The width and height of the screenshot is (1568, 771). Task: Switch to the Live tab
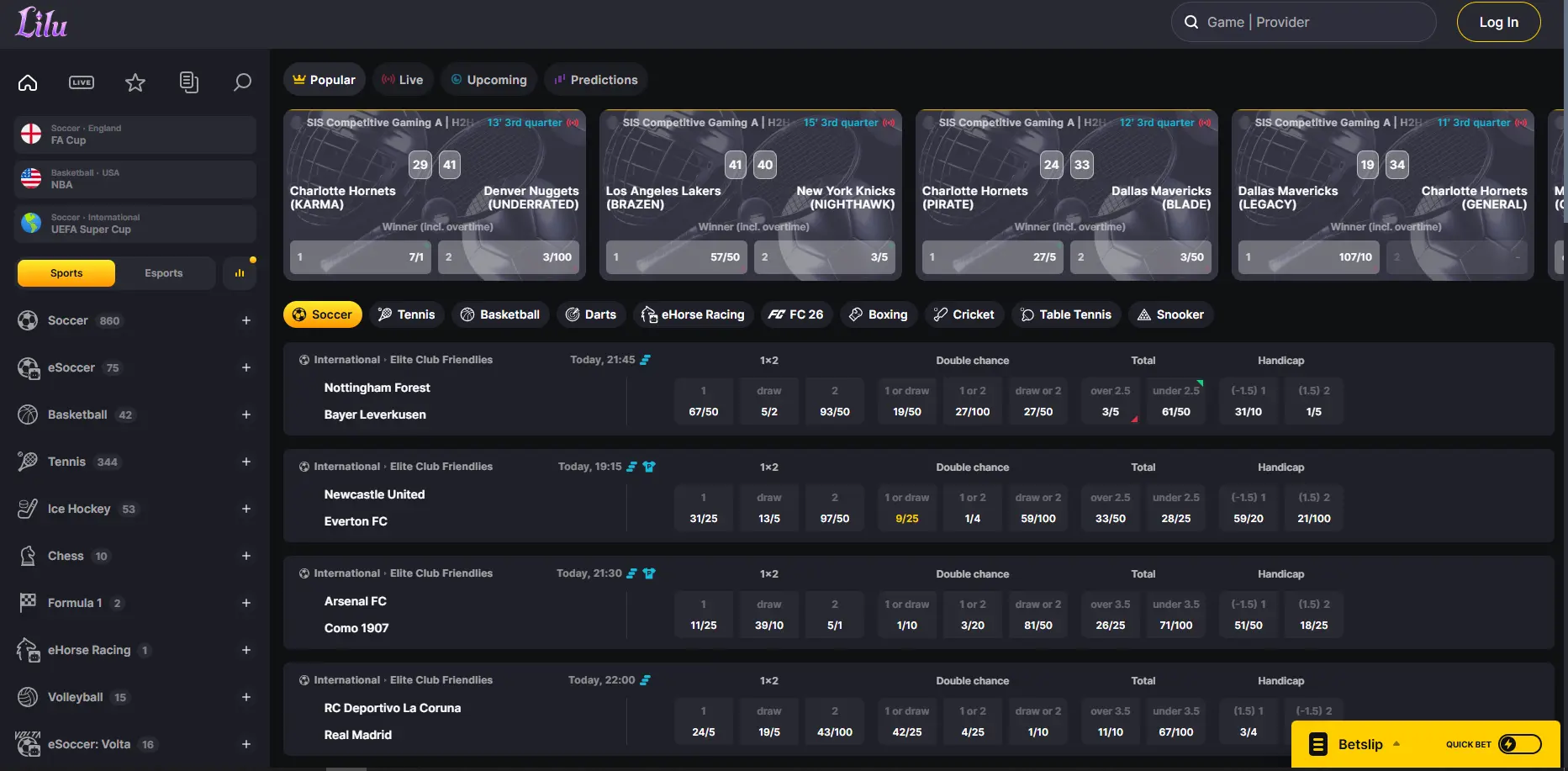tap(402, 80)
